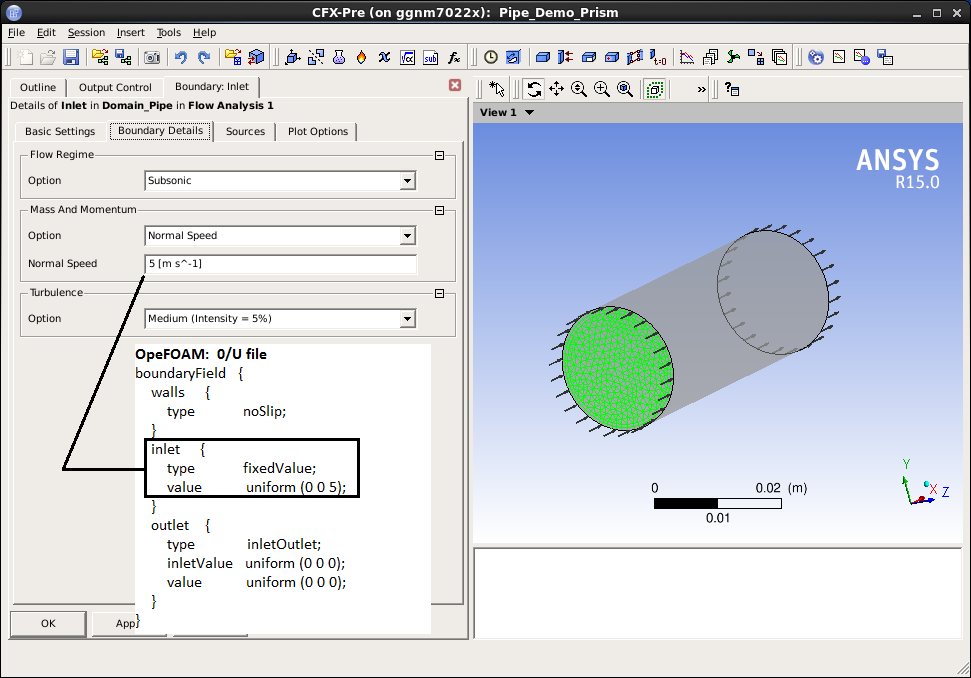Open the Expression fx icon
The width and height of the screenshot is (971, 678).
[x=454, y=58]
